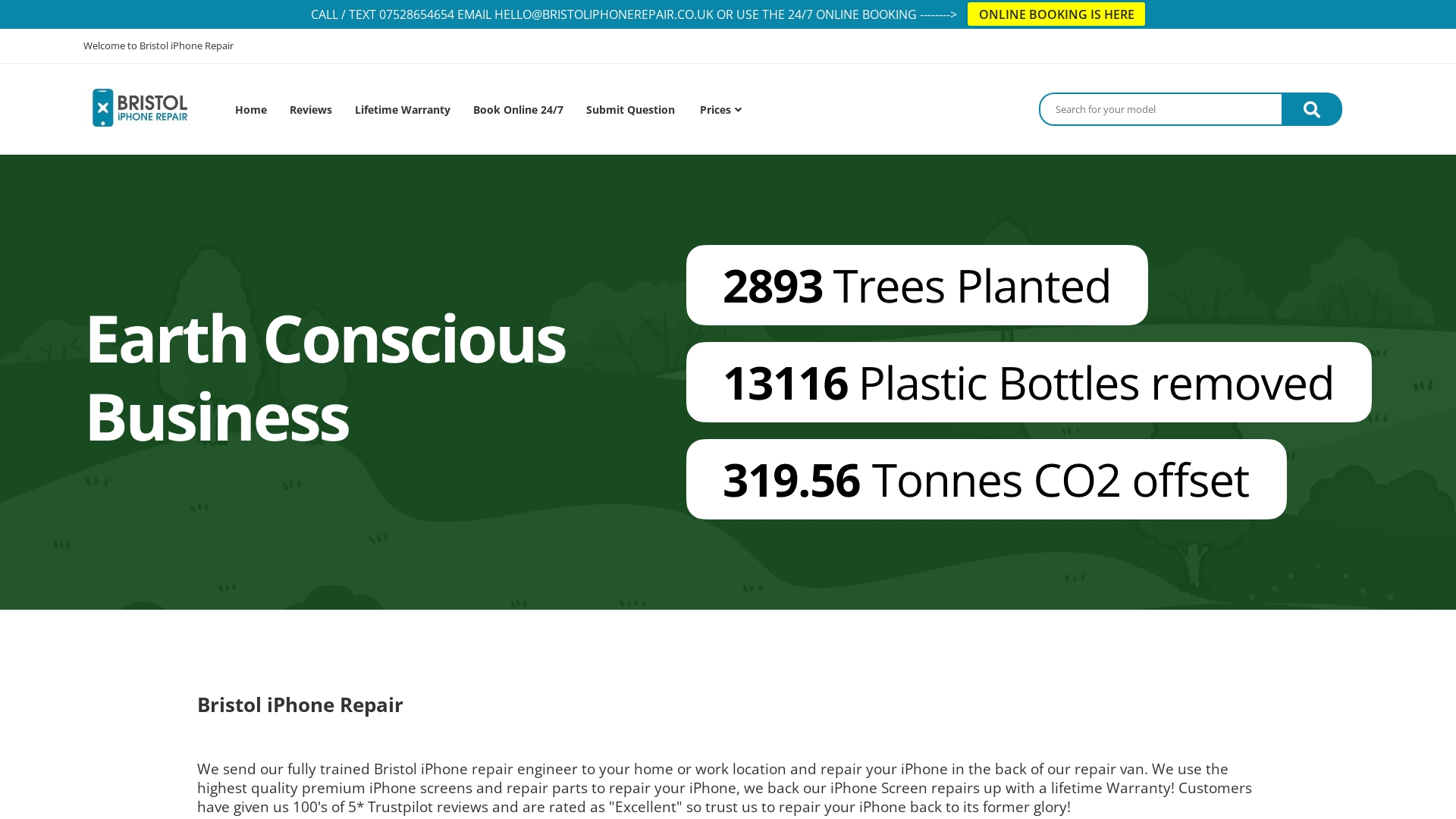
Task: Click the Welcome to Bristol iPhone Repair text
Action: tap(158, 46)
